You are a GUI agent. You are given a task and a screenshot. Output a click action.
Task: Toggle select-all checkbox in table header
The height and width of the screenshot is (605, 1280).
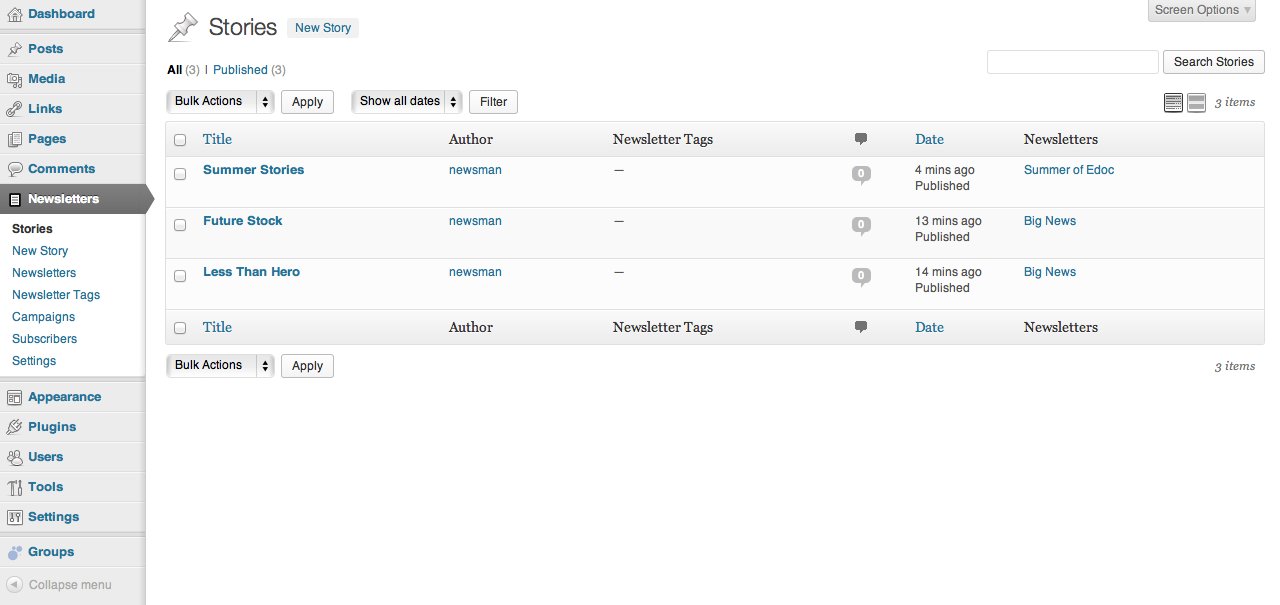point(180,140)
